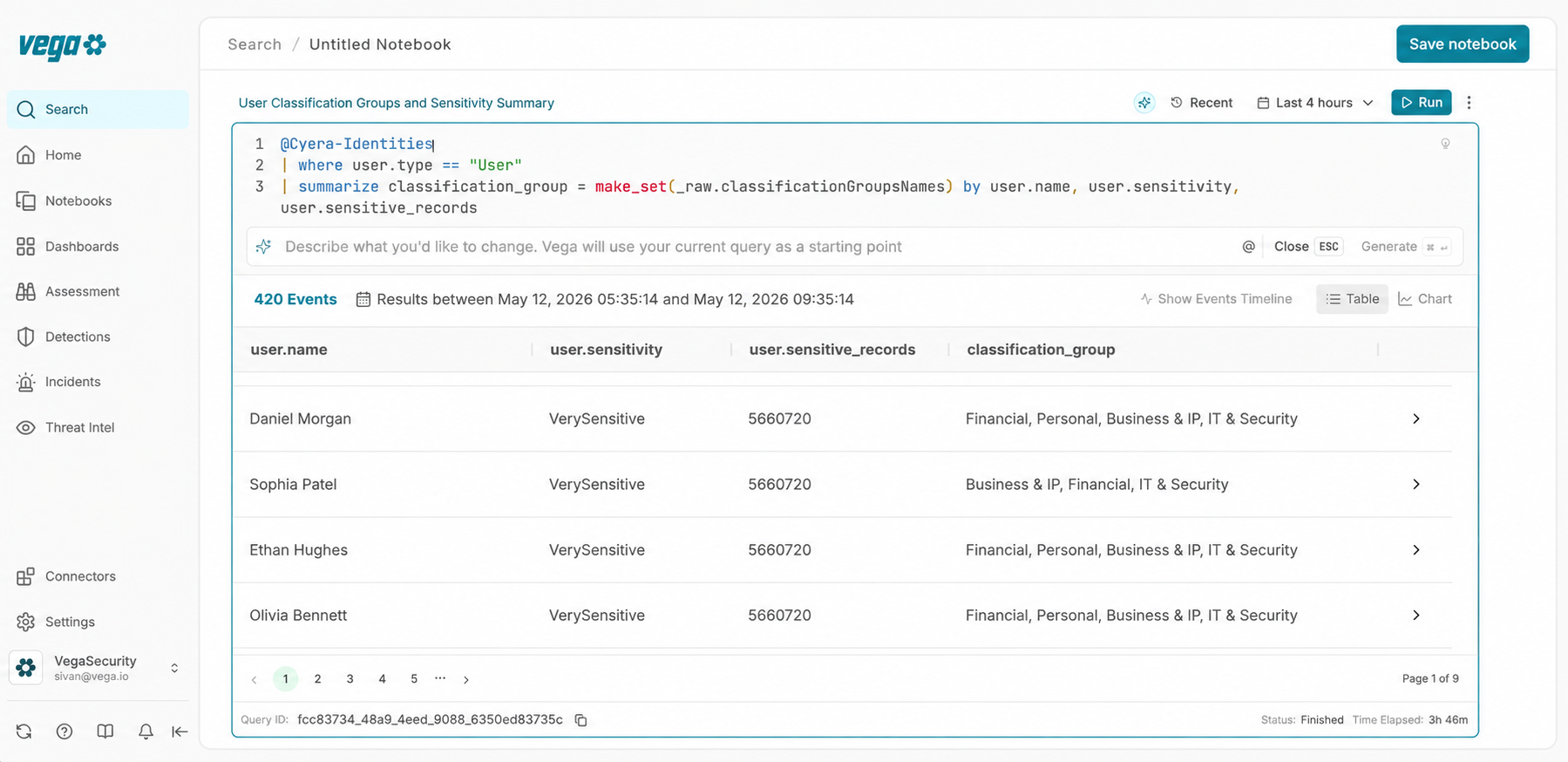
Task: Click the query title User Classification Groups
Action: [397, 103]
